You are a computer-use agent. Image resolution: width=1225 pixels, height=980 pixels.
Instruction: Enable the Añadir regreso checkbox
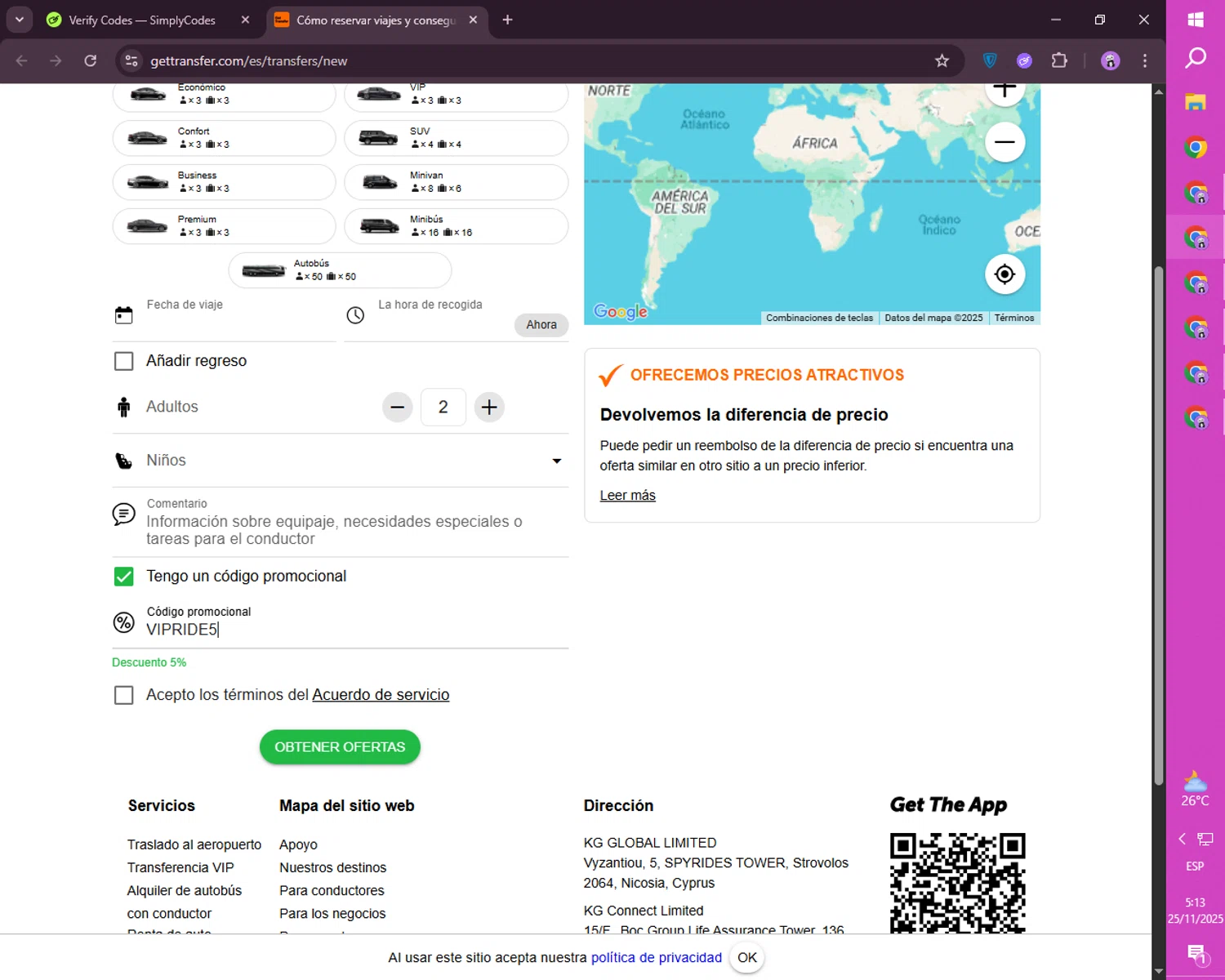point(123,361)
